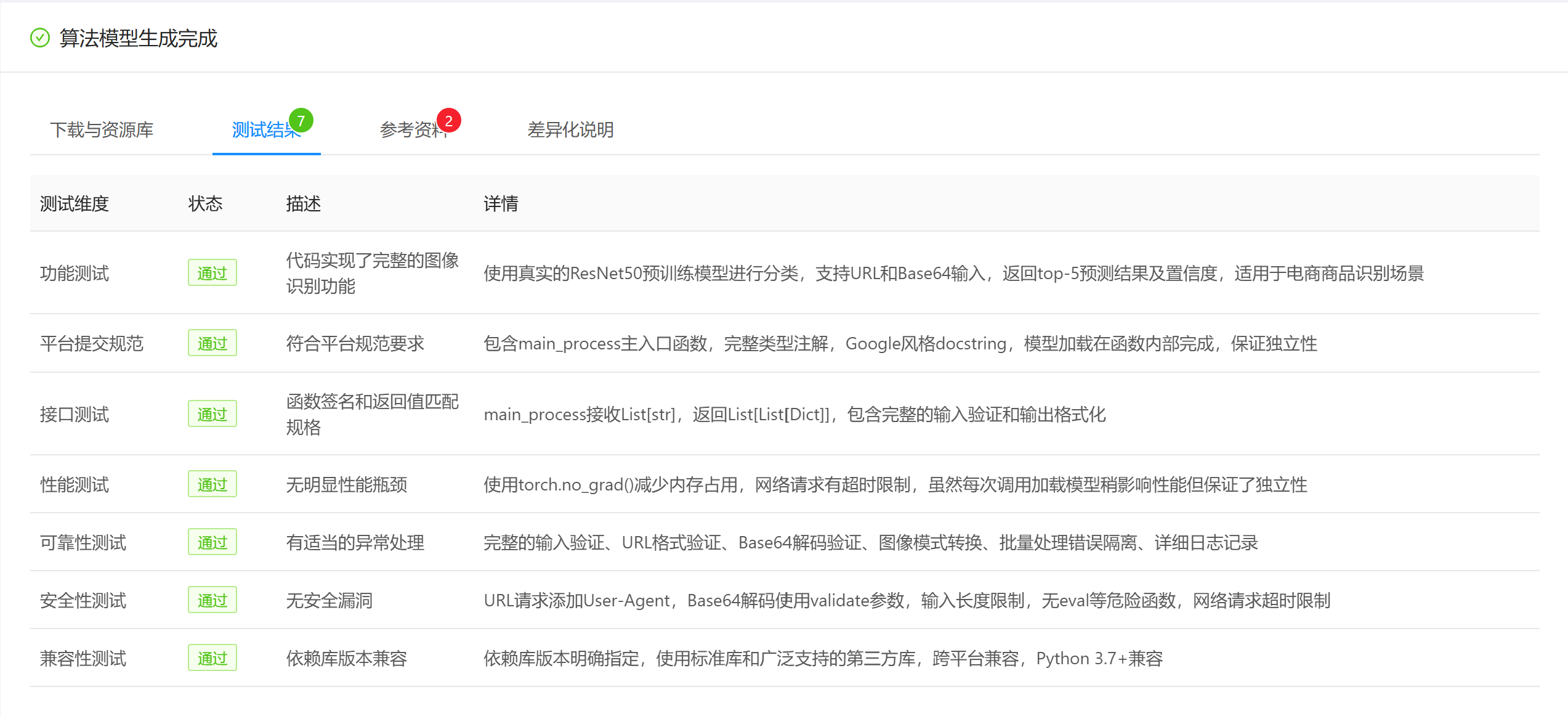
Task: Open the 差异化说明 tab
Action: coord(570,130)
